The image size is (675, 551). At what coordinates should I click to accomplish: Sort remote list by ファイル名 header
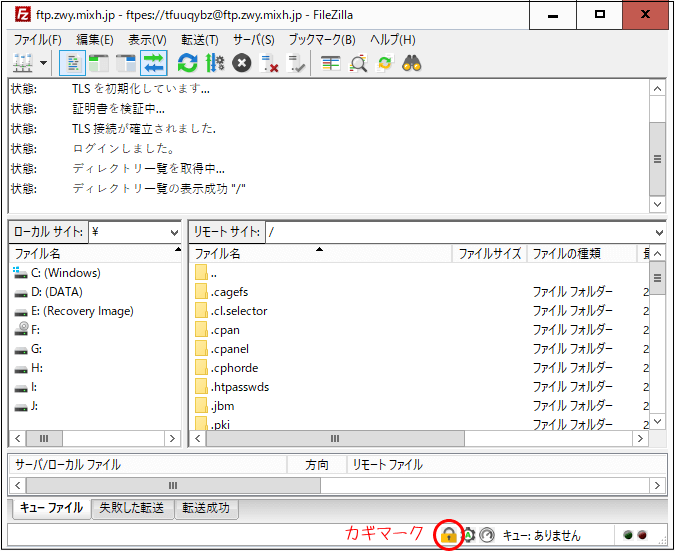coord(321,254)
